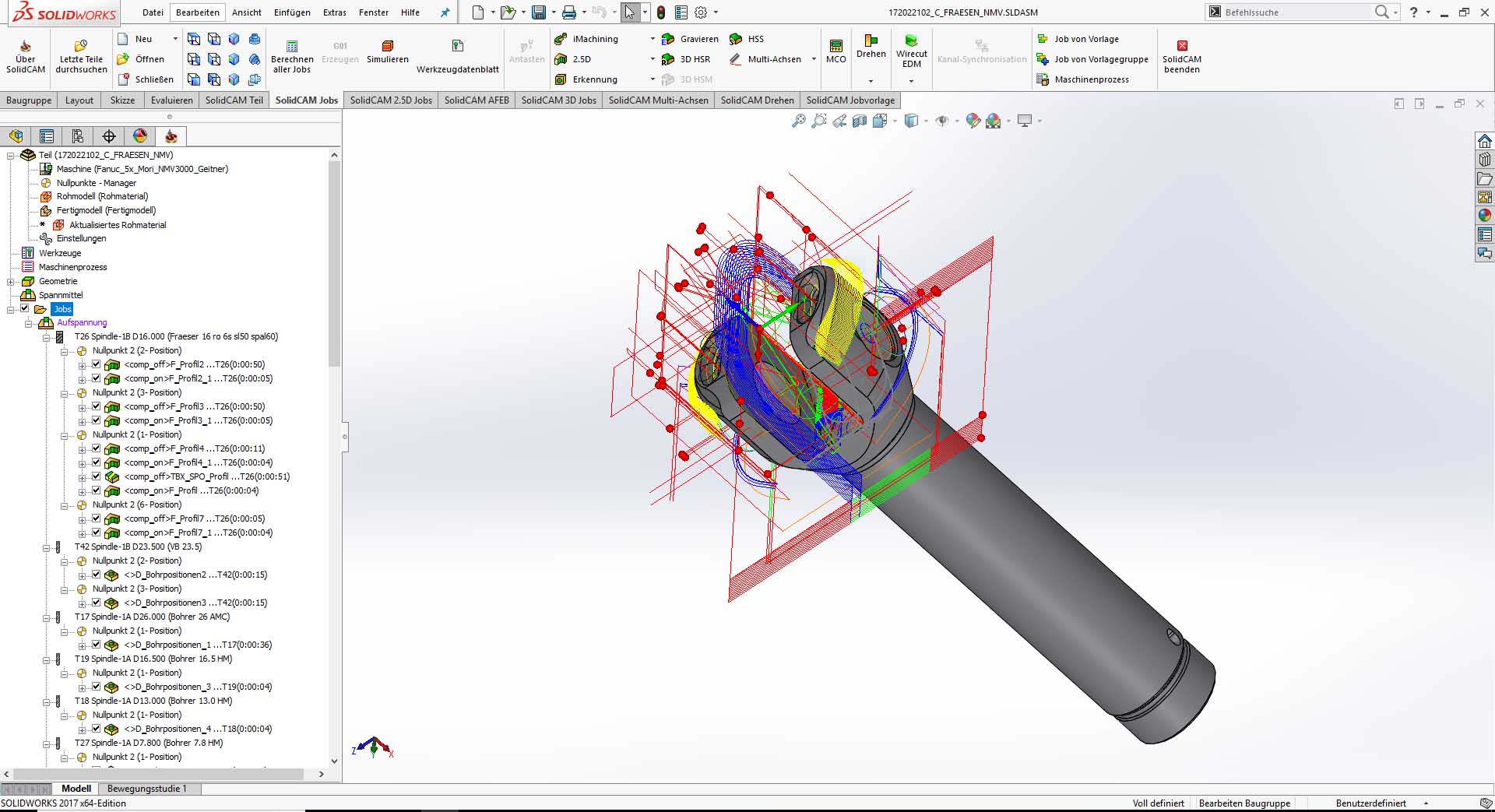Open the SOLIDWORKS Resources home icon
This screenshot has height=812, width=1495.
[x=1485, y=141]
